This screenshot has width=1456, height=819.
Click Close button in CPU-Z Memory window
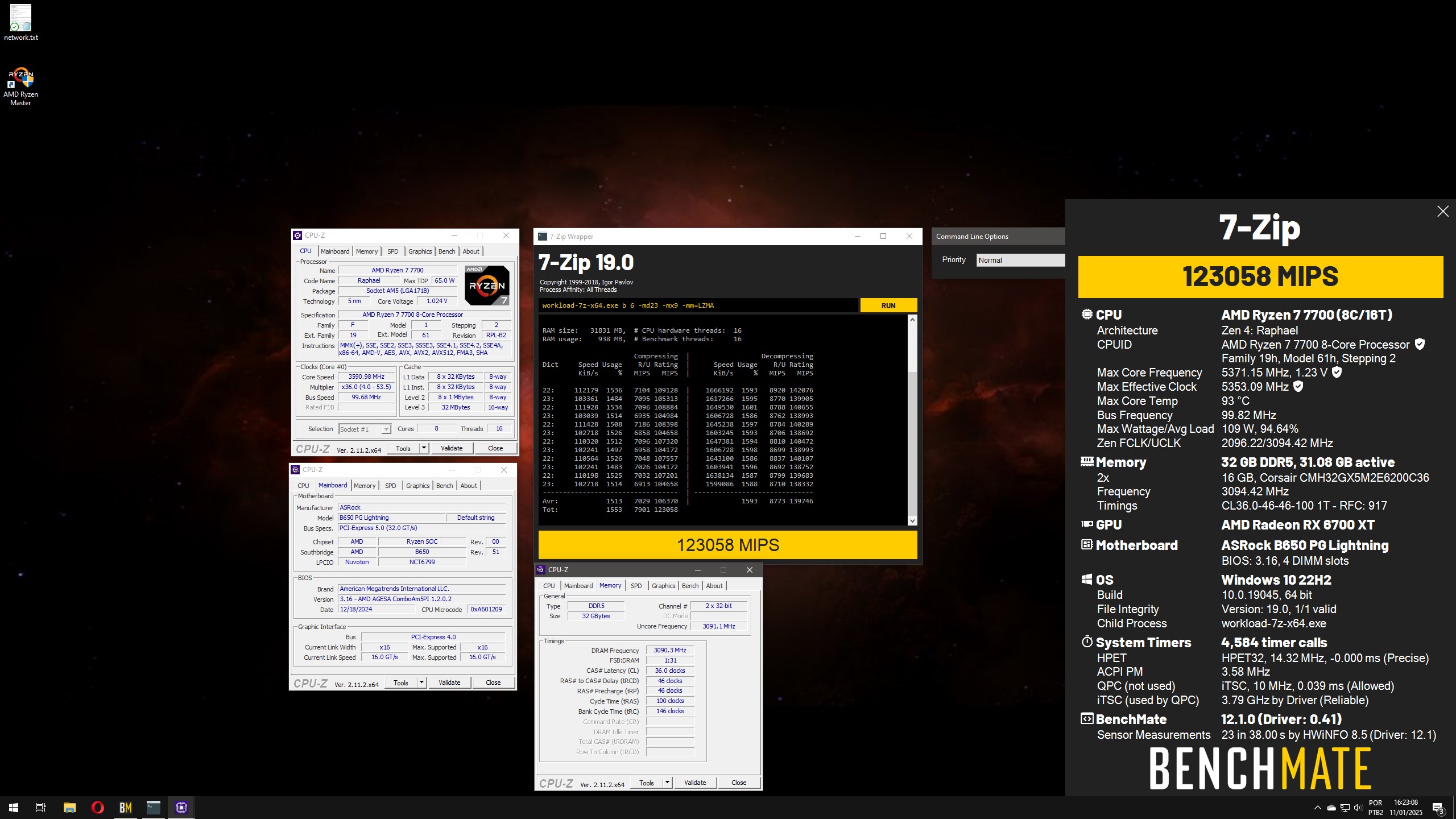click(x=739, y=783)
